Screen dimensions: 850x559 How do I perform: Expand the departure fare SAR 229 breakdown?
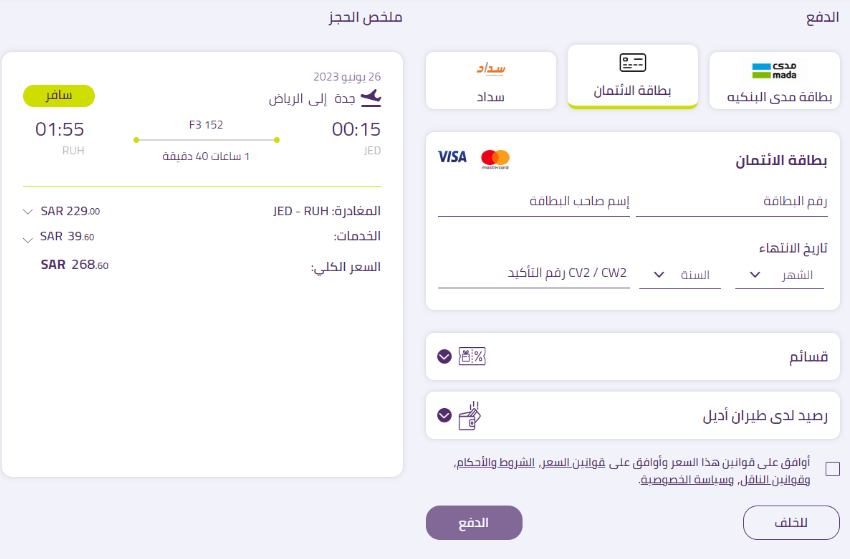click(27, 211)
